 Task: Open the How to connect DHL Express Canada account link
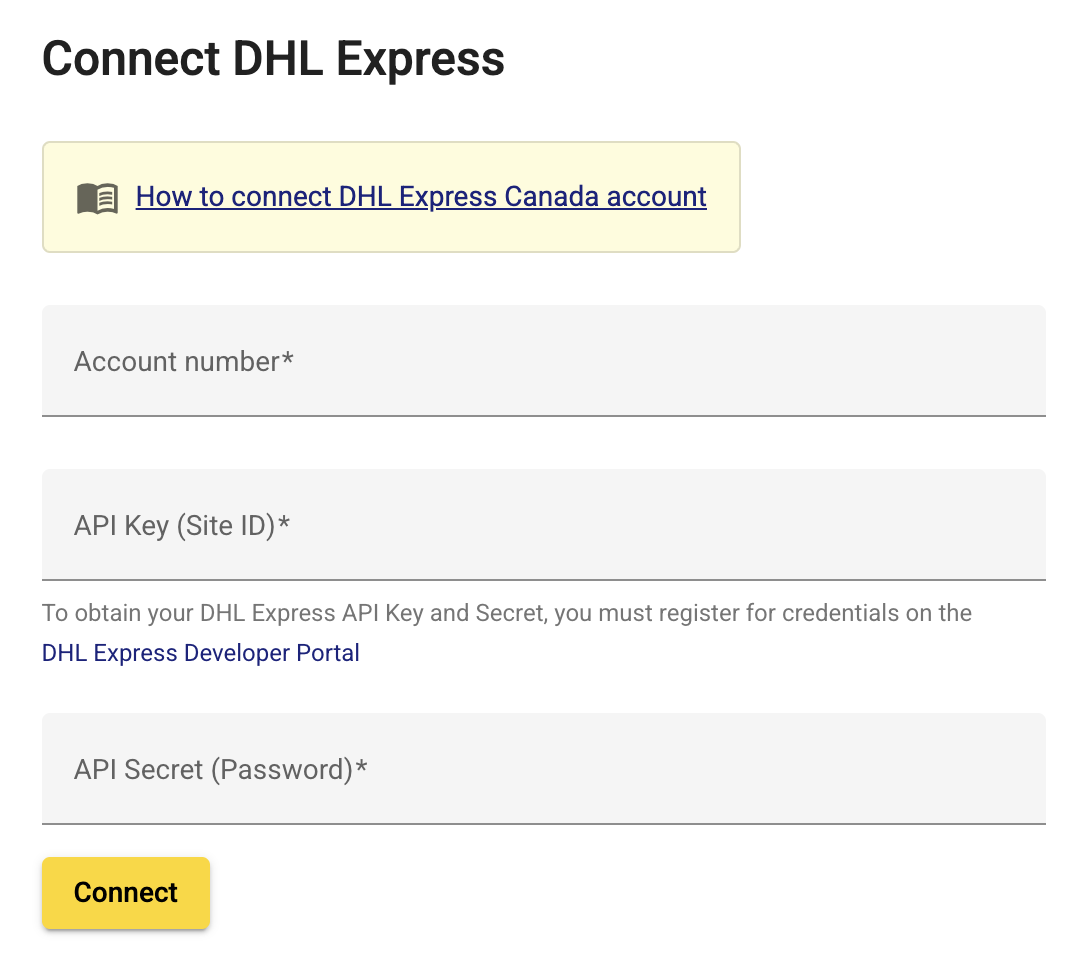421,196
